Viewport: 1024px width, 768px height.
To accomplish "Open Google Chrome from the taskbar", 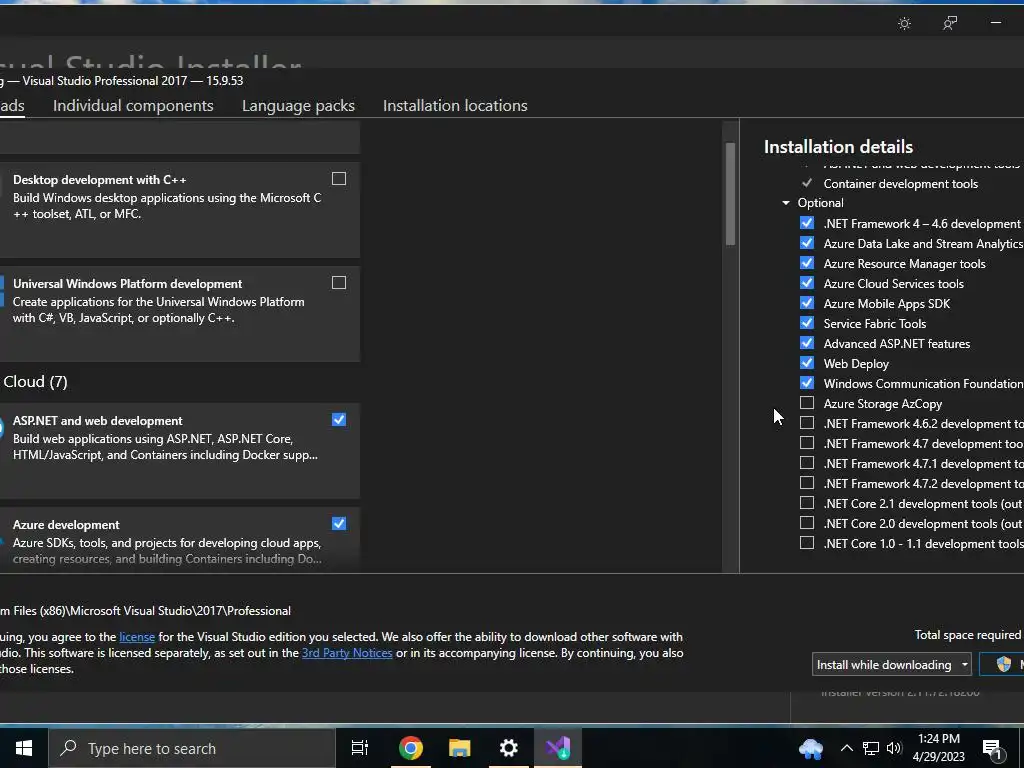I will point(411,748).
